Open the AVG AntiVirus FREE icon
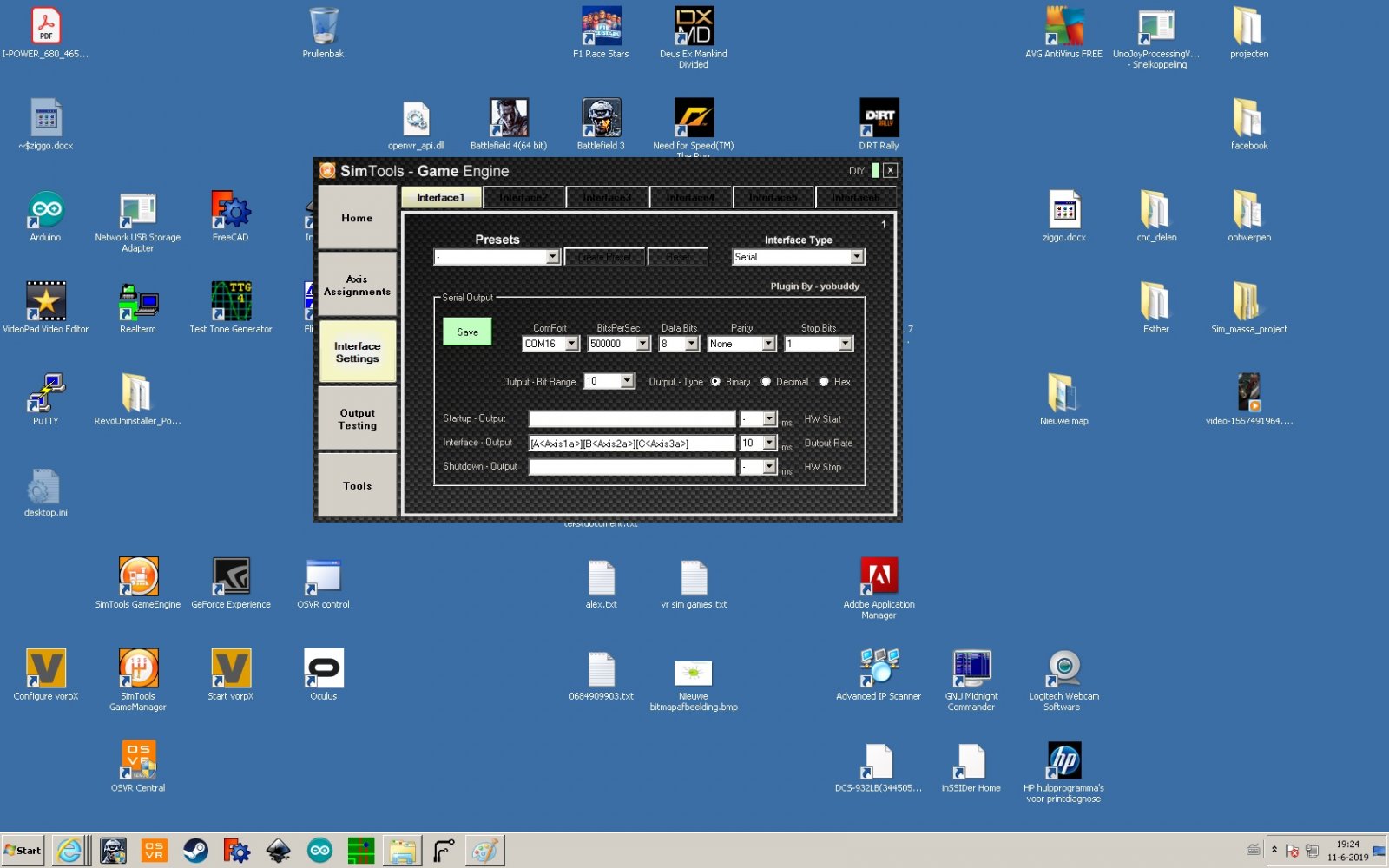 [1063, 32]
